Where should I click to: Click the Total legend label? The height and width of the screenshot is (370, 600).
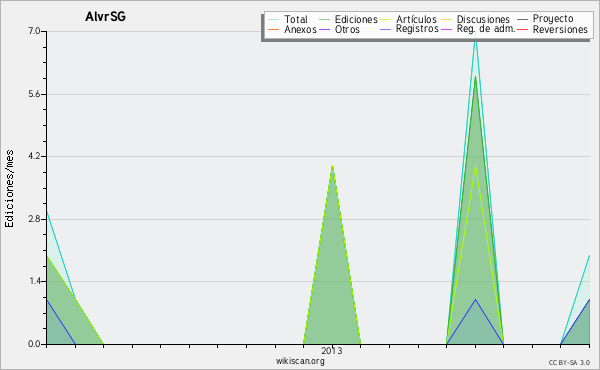pos(296,19)
